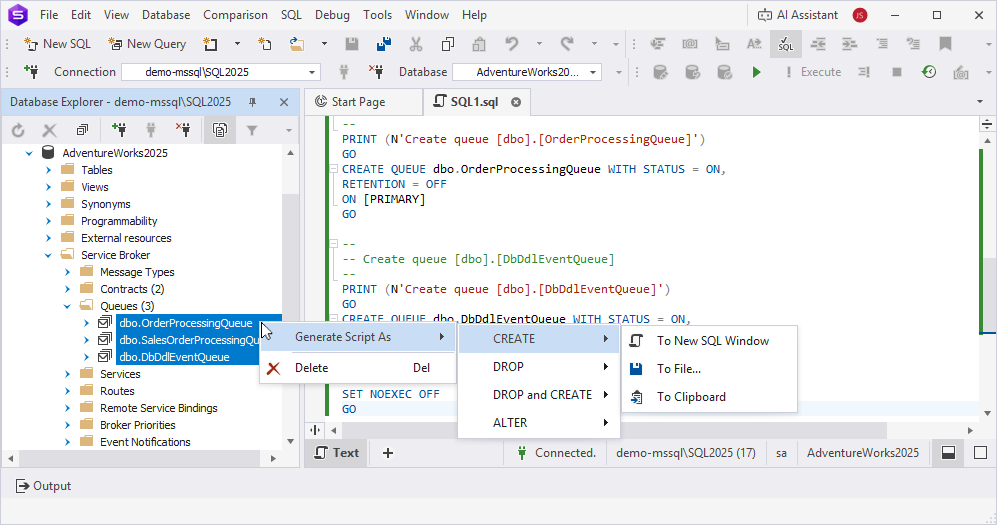Click the plus button next to Text
The image size is (997, 525).
tap(388, 453)
